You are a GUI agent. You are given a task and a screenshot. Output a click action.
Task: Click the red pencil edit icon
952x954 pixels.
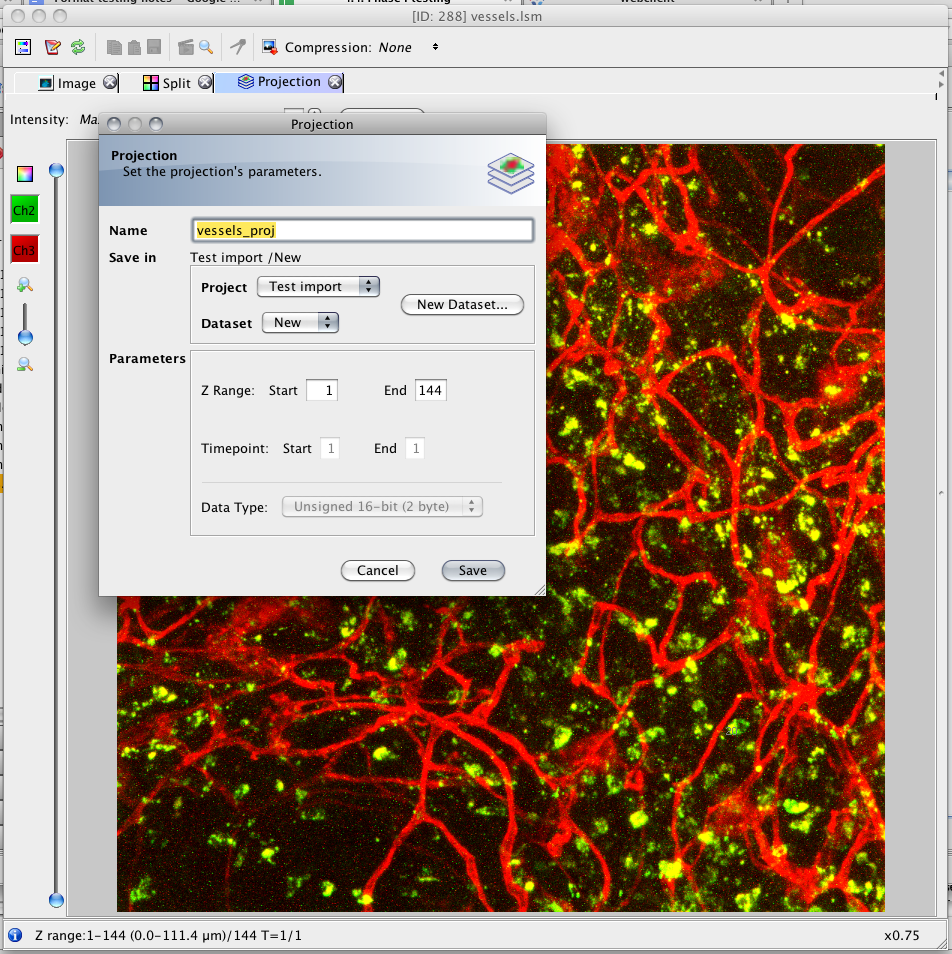(x=52, y=47)
